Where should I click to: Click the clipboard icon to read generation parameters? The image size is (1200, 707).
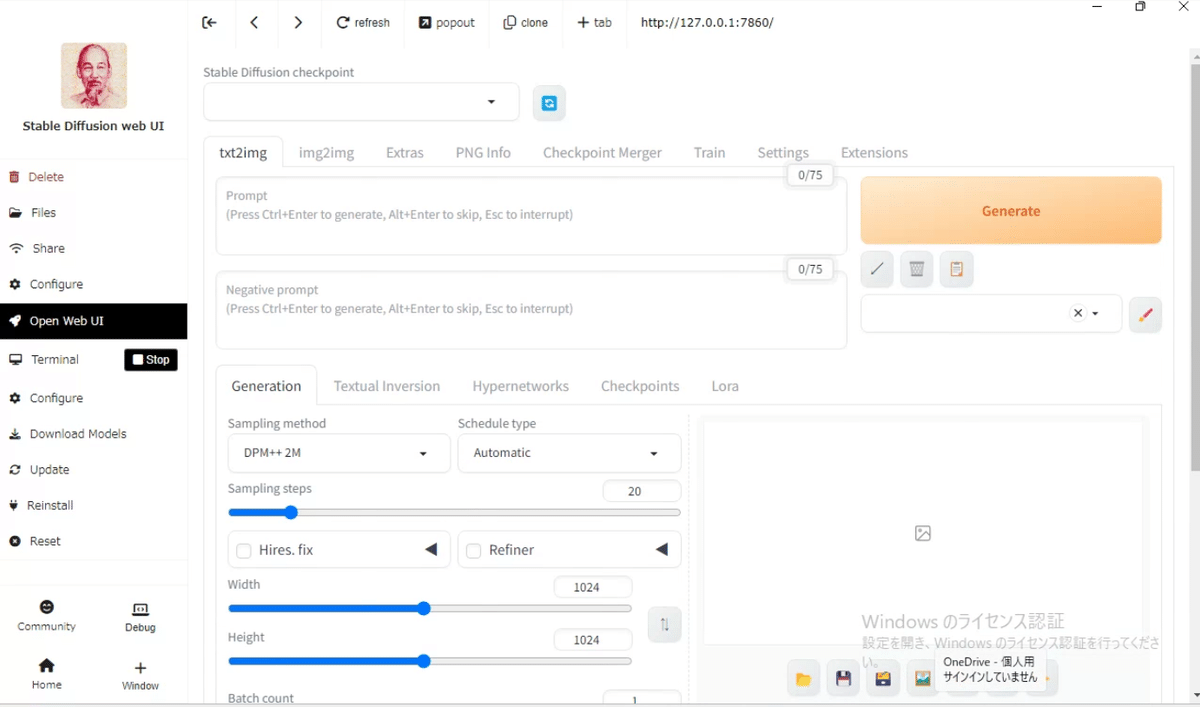(x=956, y=268)
